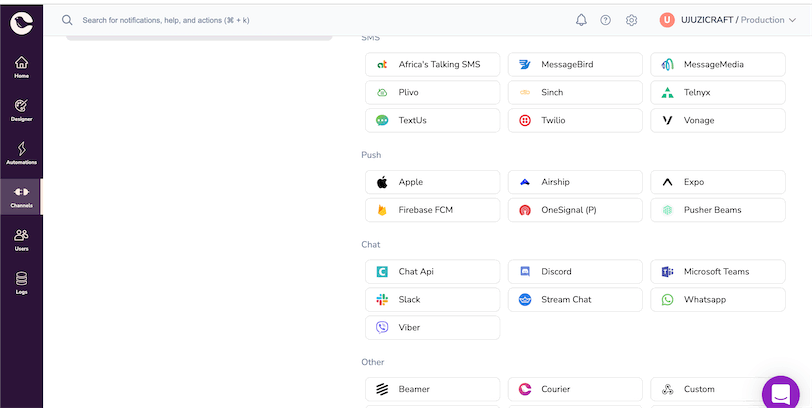Select the Expo push provider
The height and width of the screenshot is (408, 812).
(x=718, y=182)
